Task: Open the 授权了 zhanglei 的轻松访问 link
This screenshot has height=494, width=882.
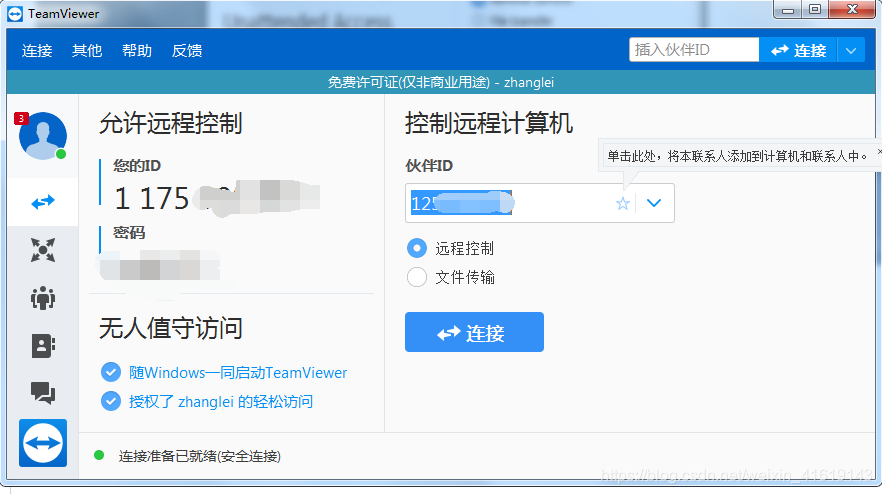Action: (220, 402)
